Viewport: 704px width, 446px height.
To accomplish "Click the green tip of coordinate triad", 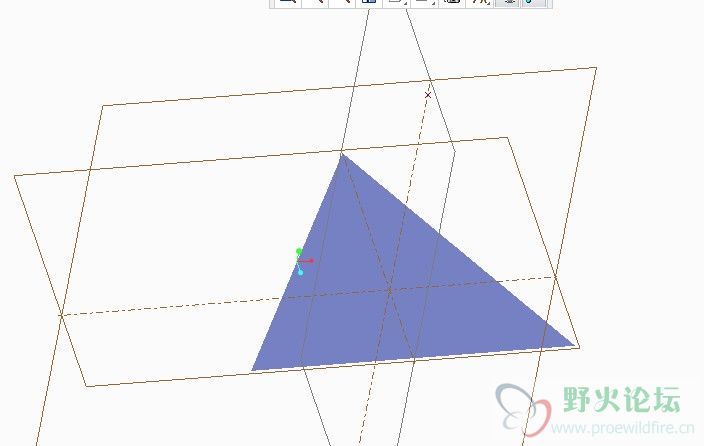I will 299,251.
